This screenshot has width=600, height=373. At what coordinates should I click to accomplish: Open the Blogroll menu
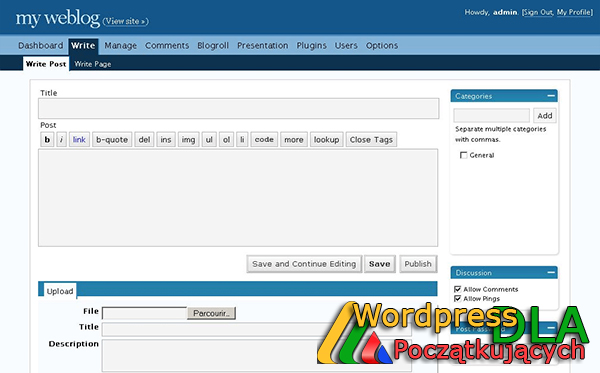[x=213, y=46]
